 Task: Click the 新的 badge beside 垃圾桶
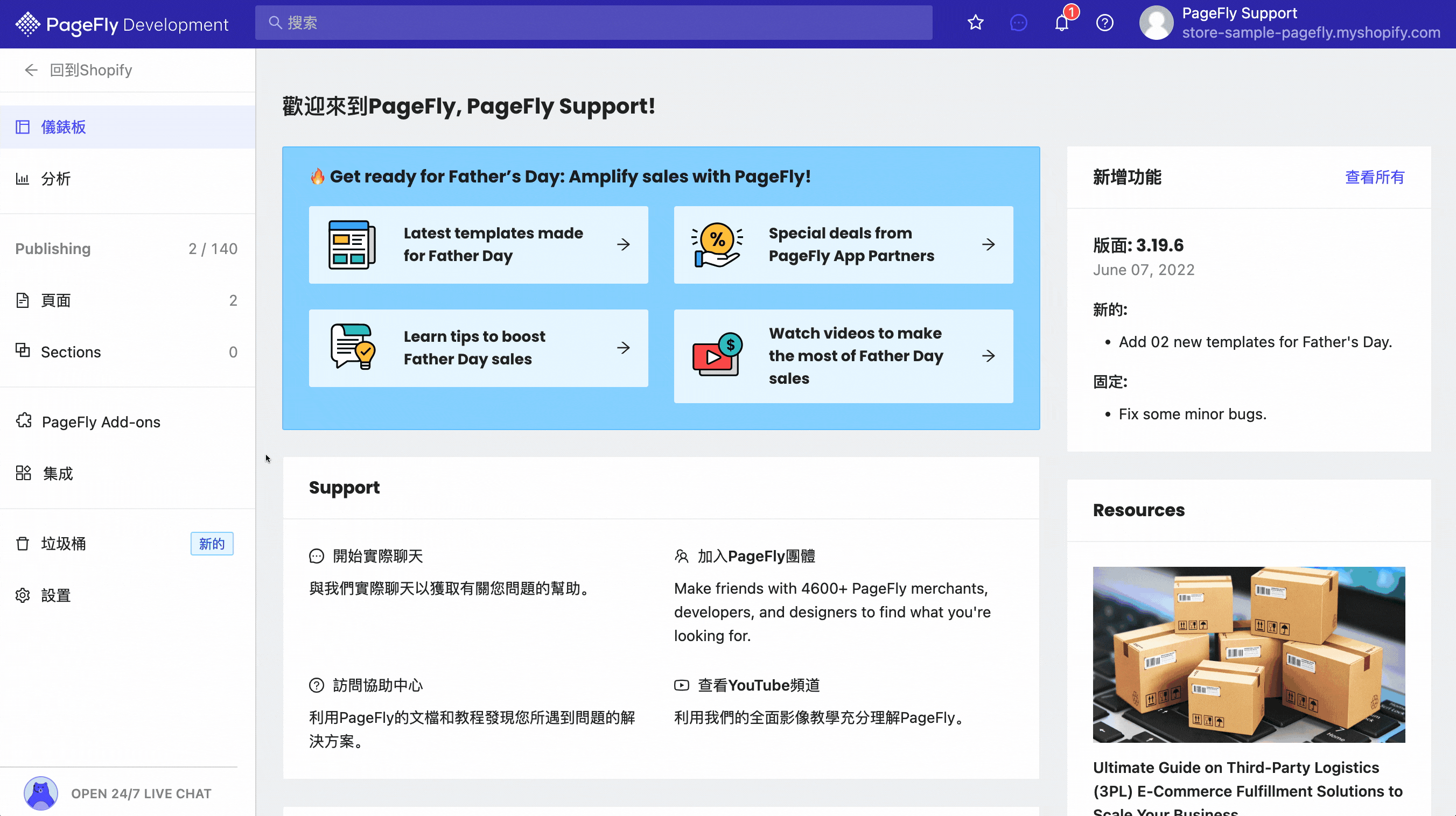(212, 544)
